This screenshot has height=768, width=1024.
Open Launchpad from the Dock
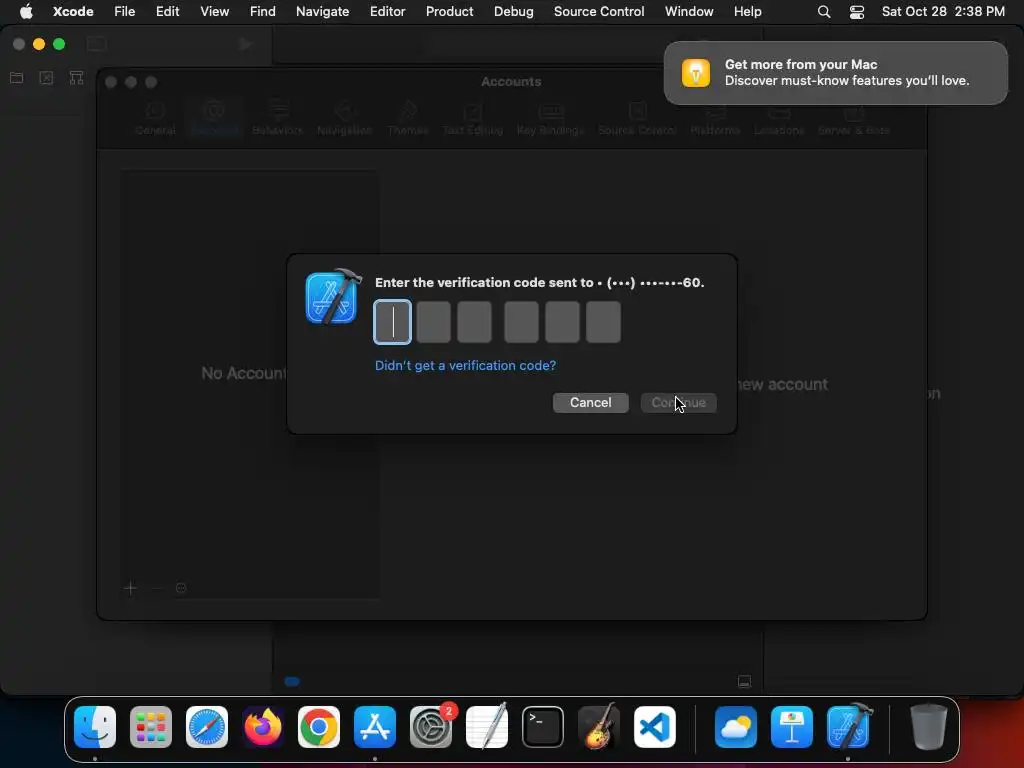151,727
